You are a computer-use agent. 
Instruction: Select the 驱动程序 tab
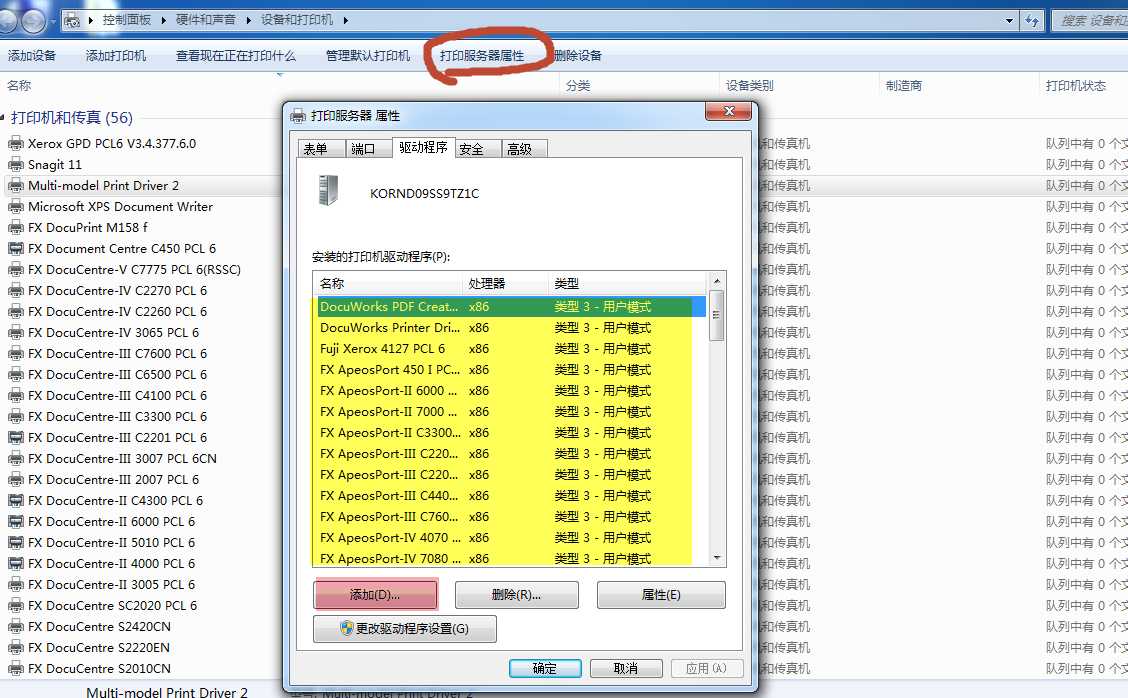click(423, 147)
